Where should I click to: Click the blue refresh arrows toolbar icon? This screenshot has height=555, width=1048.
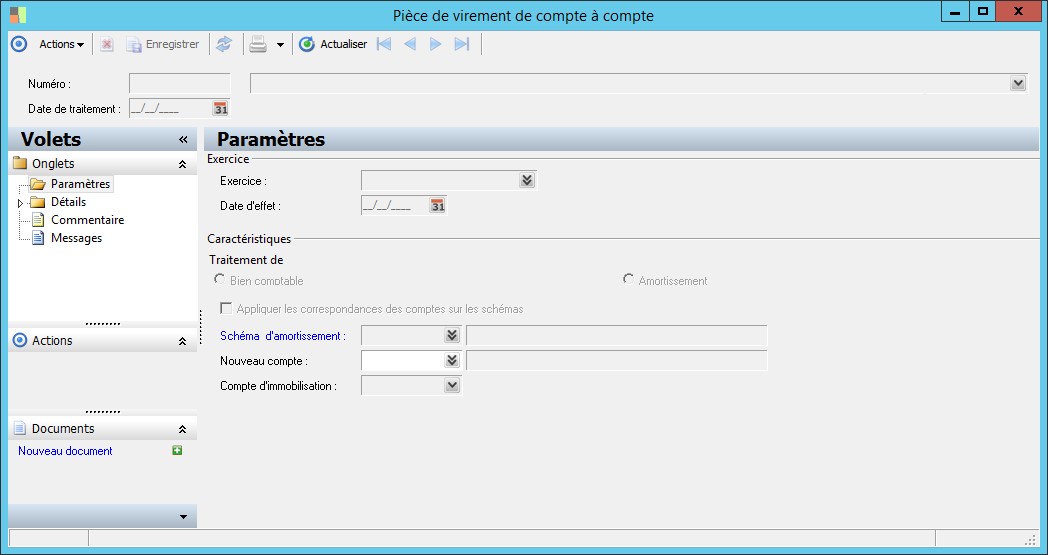pos(224,44)
